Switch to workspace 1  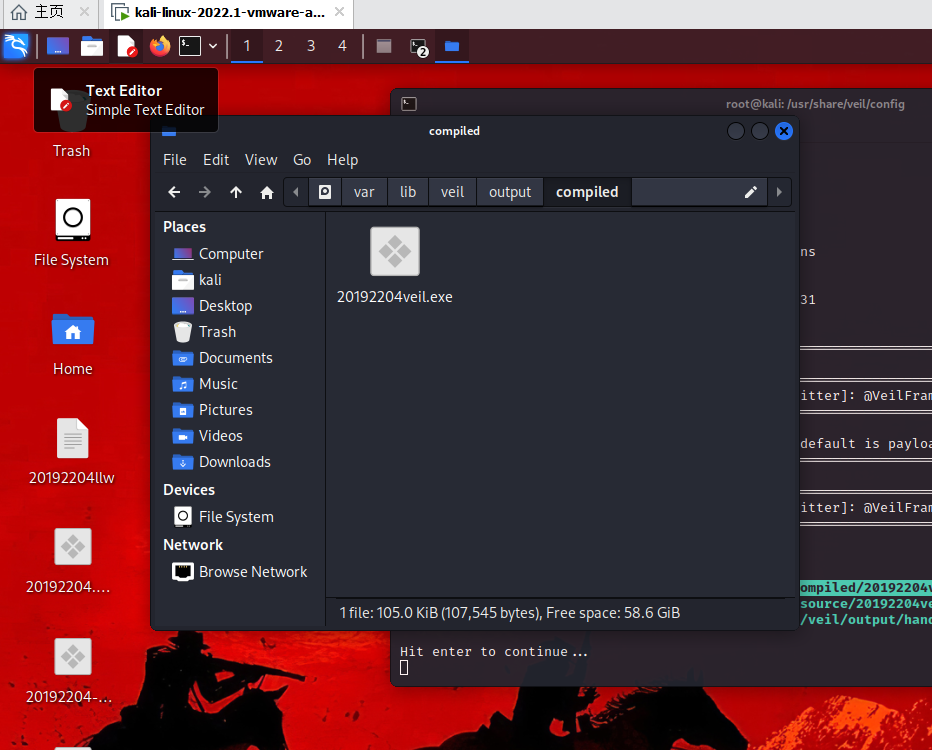(x=247, y=46)
